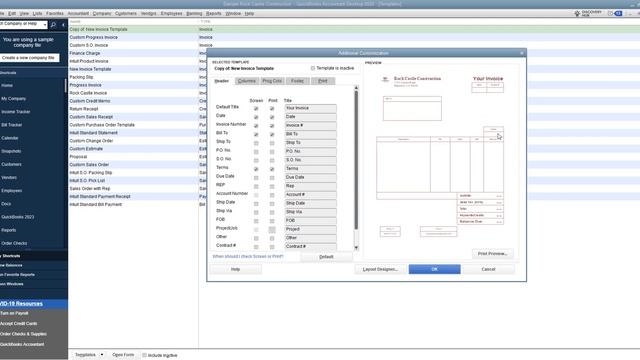
Task: Uncheck Date Print checkbox
Action: [x=272, y=117]
